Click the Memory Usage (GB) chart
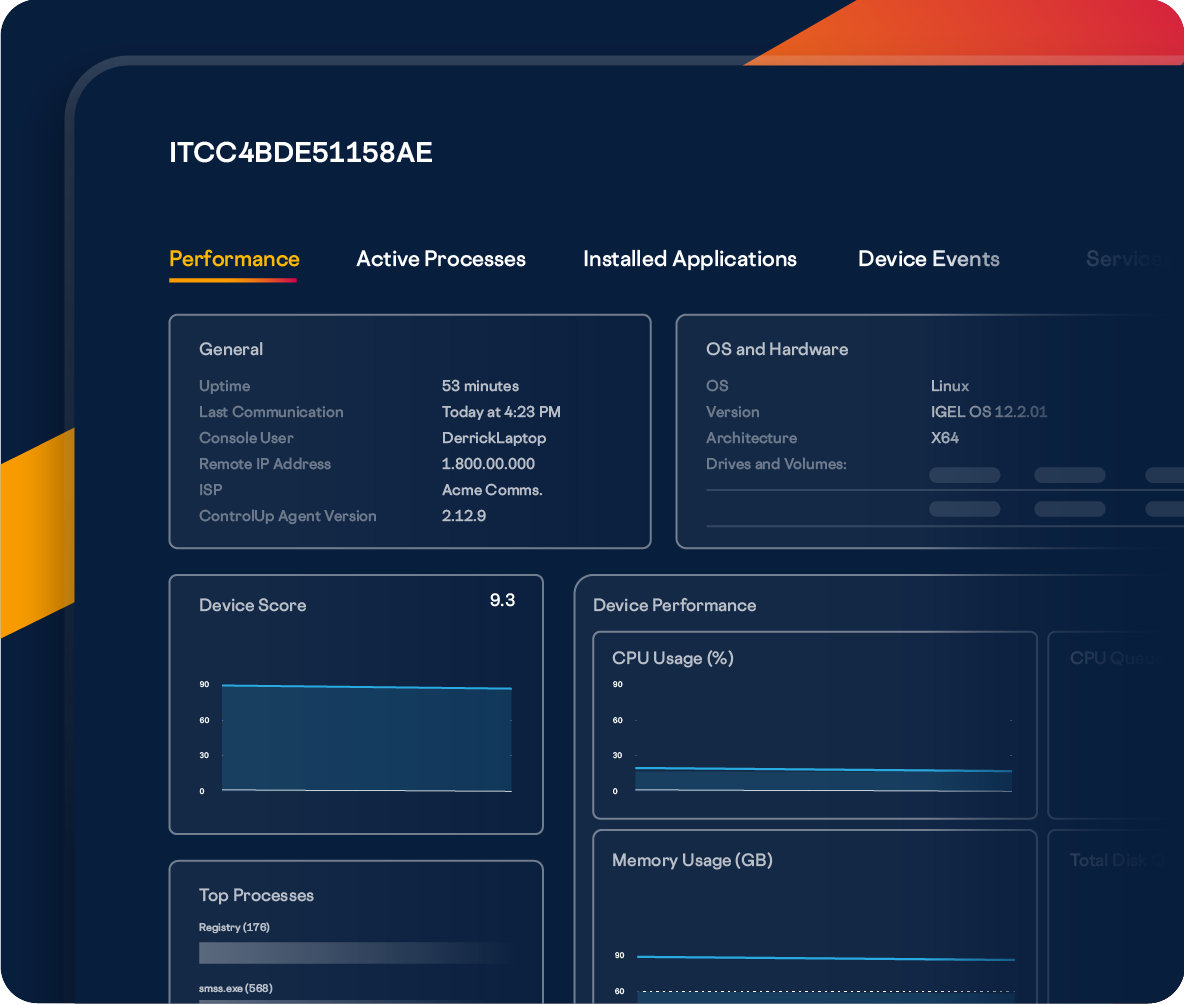 (x=815, y=930)
